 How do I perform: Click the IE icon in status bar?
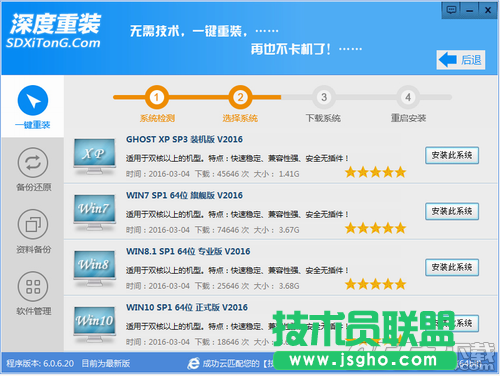pos(193,363)
